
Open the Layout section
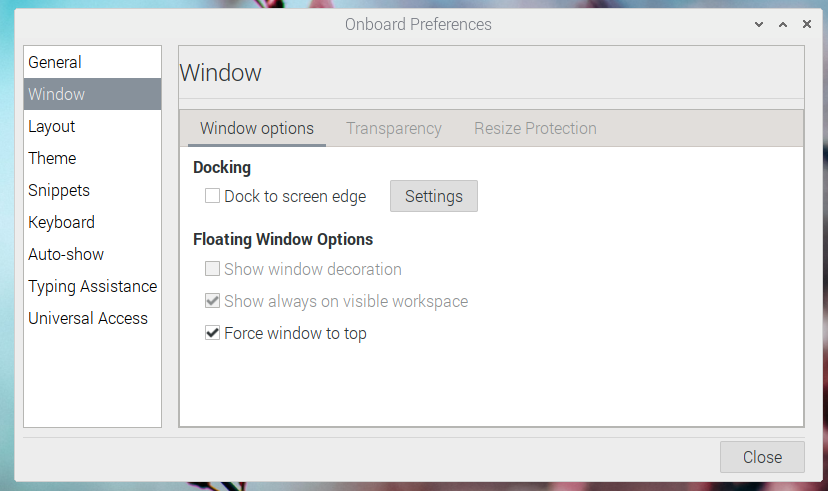click(92, 126)
